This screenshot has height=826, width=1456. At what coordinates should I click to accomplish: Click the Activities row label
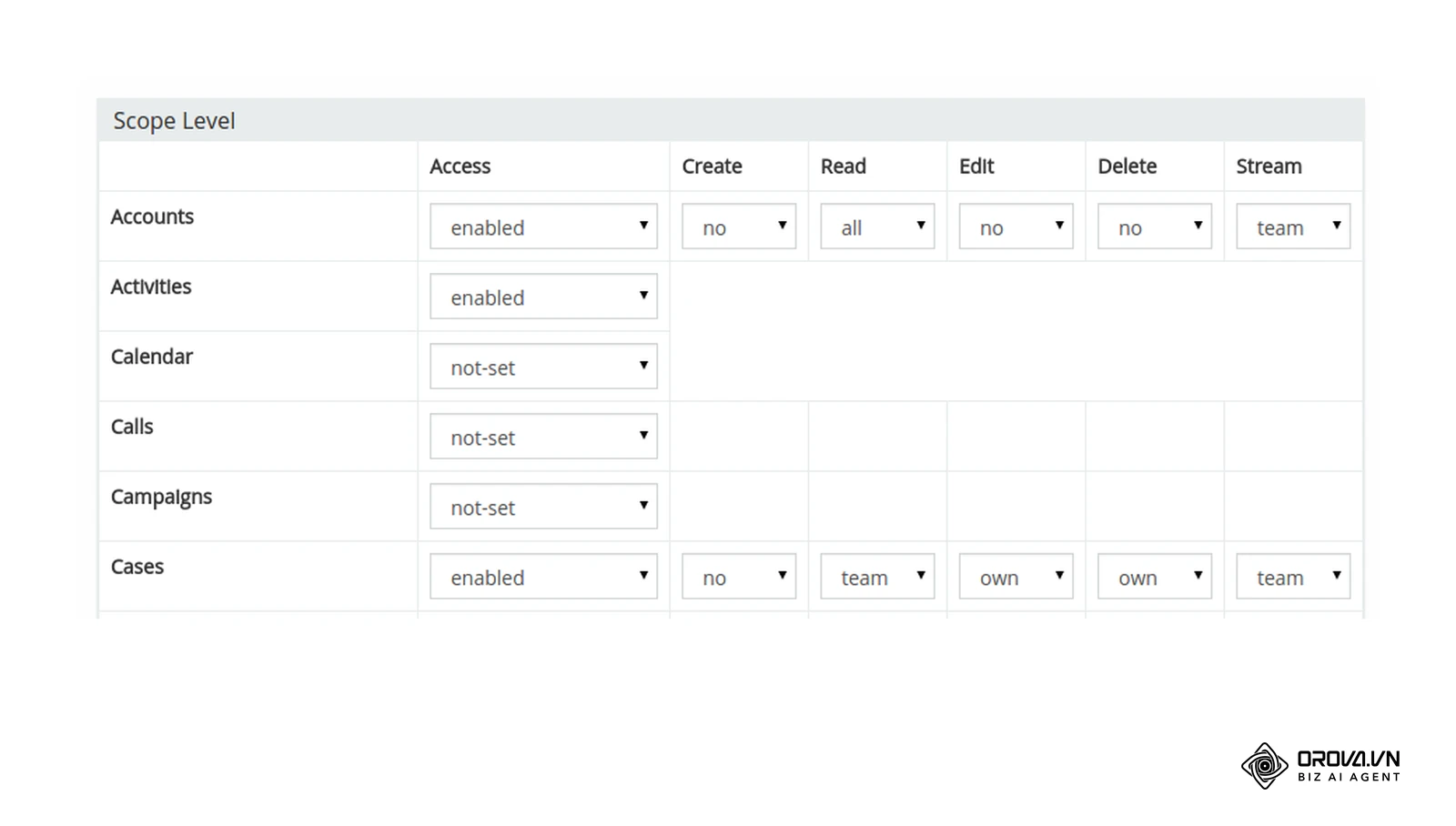click(151, 287)
